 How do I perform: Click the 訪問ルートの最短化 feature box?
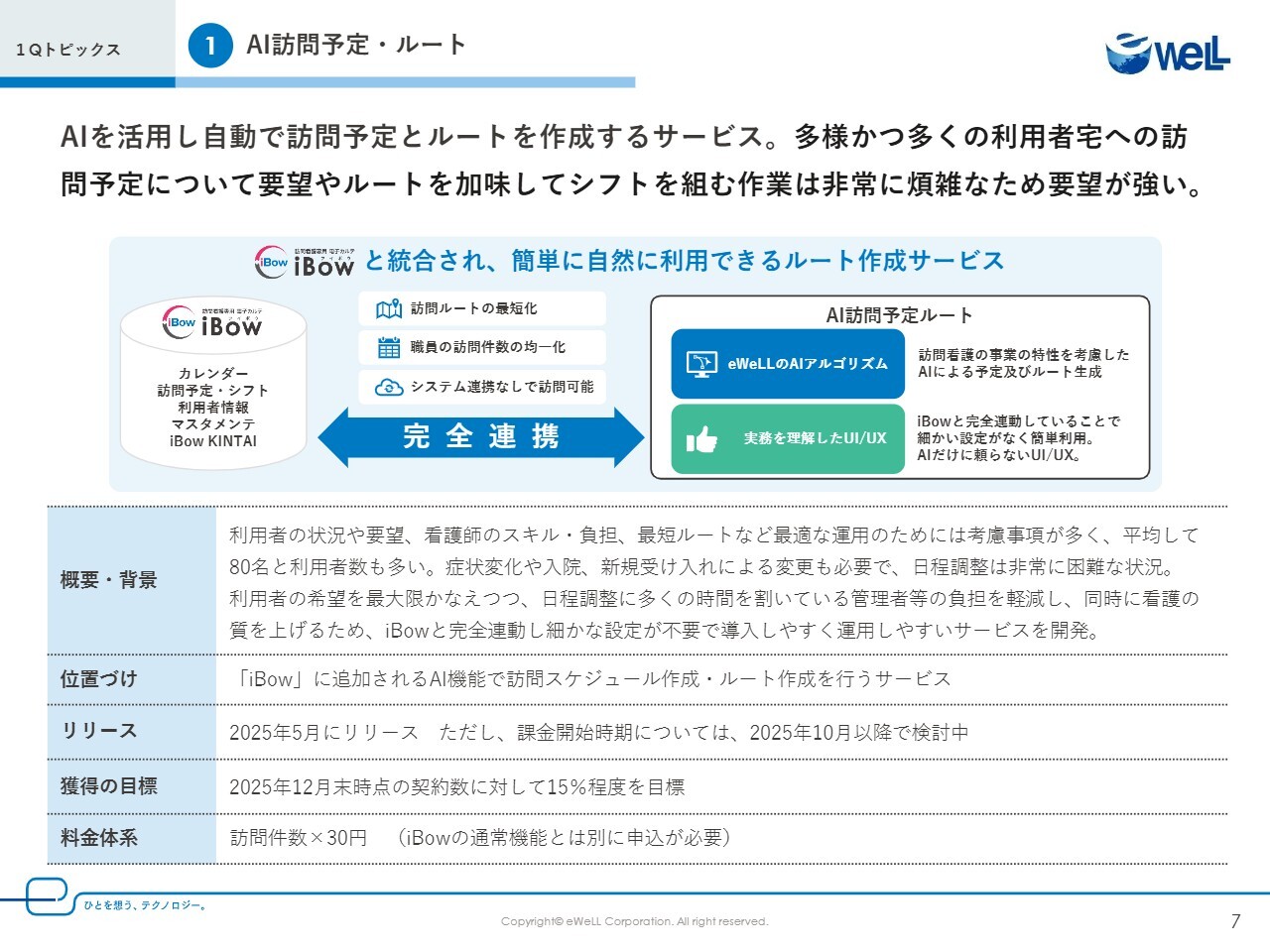point(482,308)
